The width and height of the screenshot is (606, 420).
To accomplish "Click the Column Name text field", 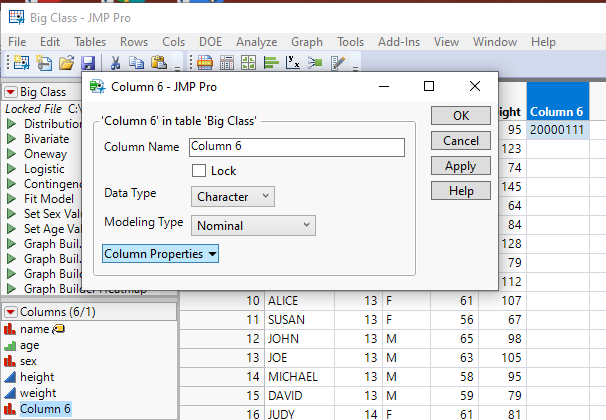I will click(297, 147).
